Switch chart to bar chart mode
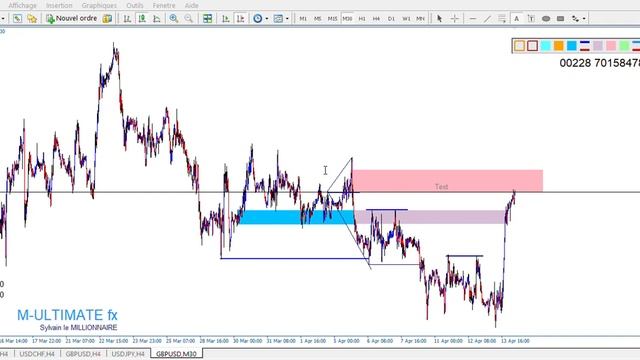The width and height of the screenshot is (640, 360). 127,18
